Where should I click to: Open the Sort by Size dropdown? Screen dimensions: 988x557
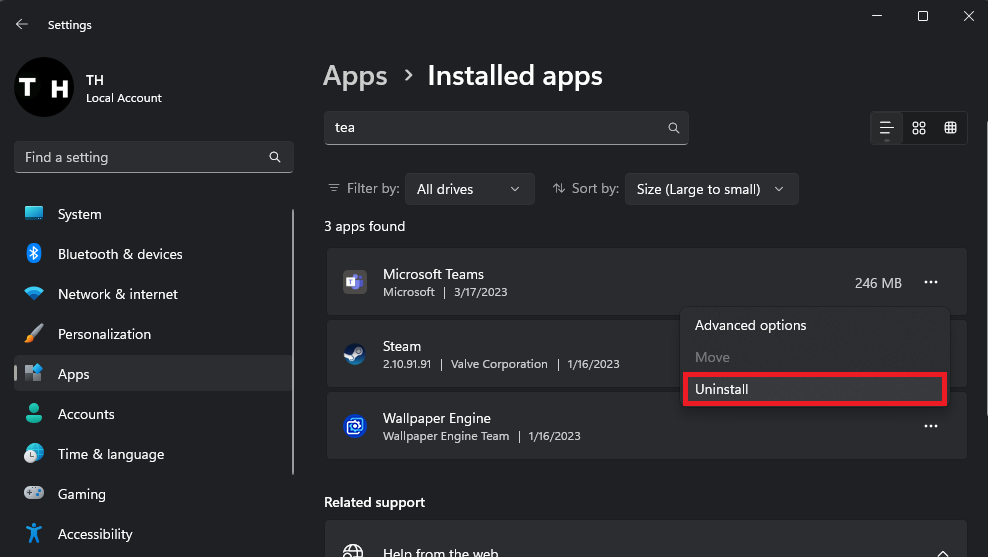click(x=711, y=189)
